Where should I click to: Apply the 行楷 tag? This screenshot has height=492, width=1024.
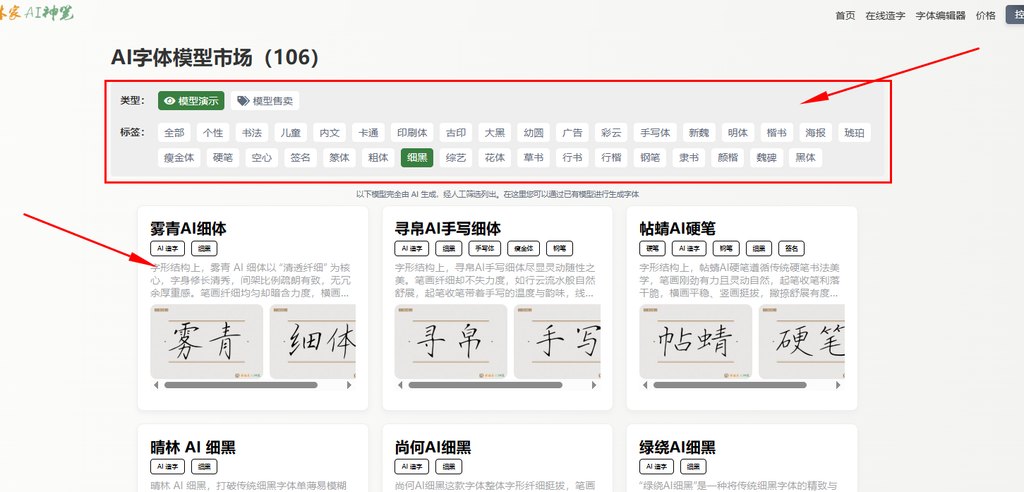tap(612, 157)
